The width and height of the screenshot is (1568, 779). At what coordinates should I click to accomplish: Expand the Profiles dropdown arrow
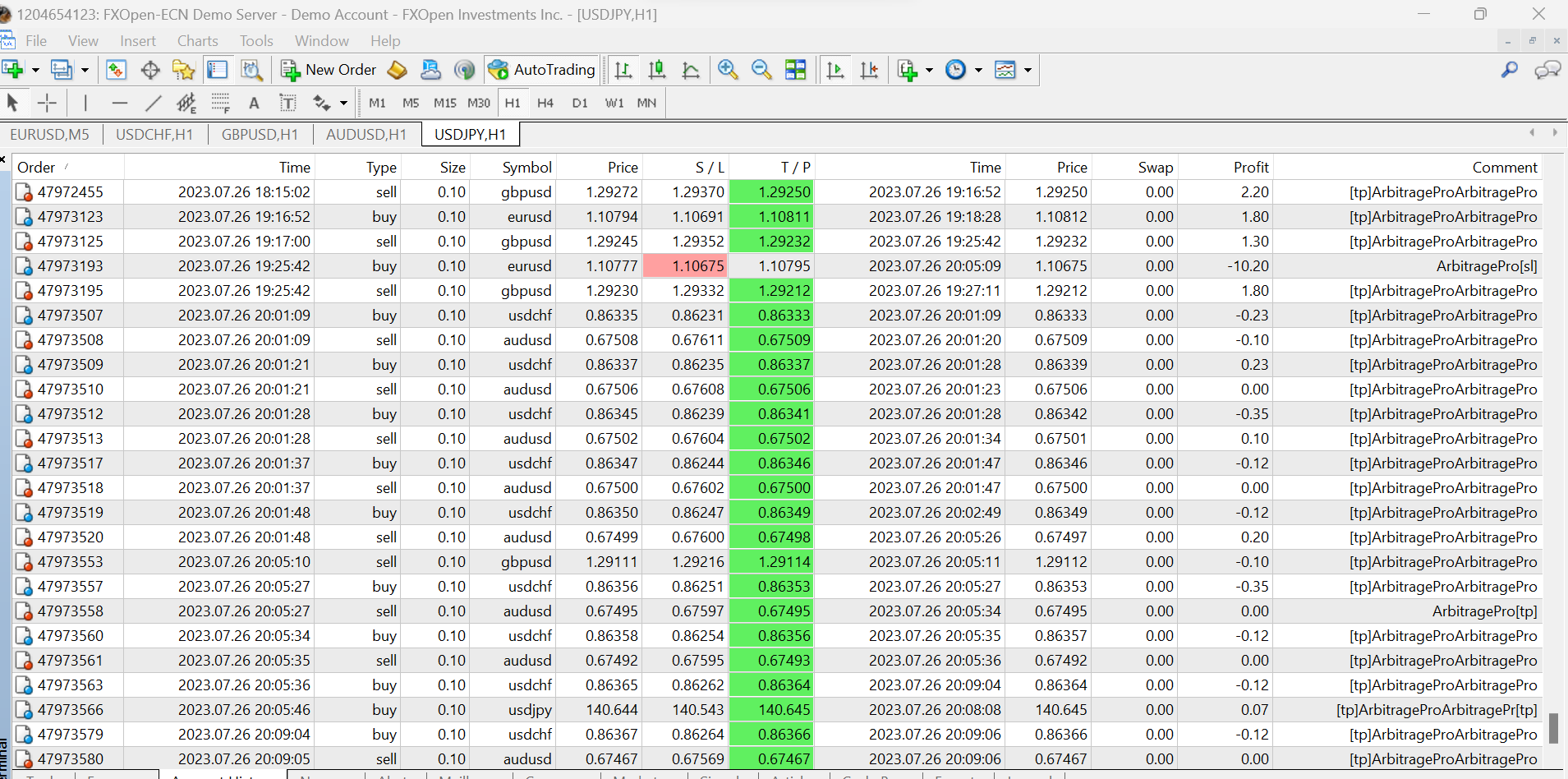pos(85,70)
